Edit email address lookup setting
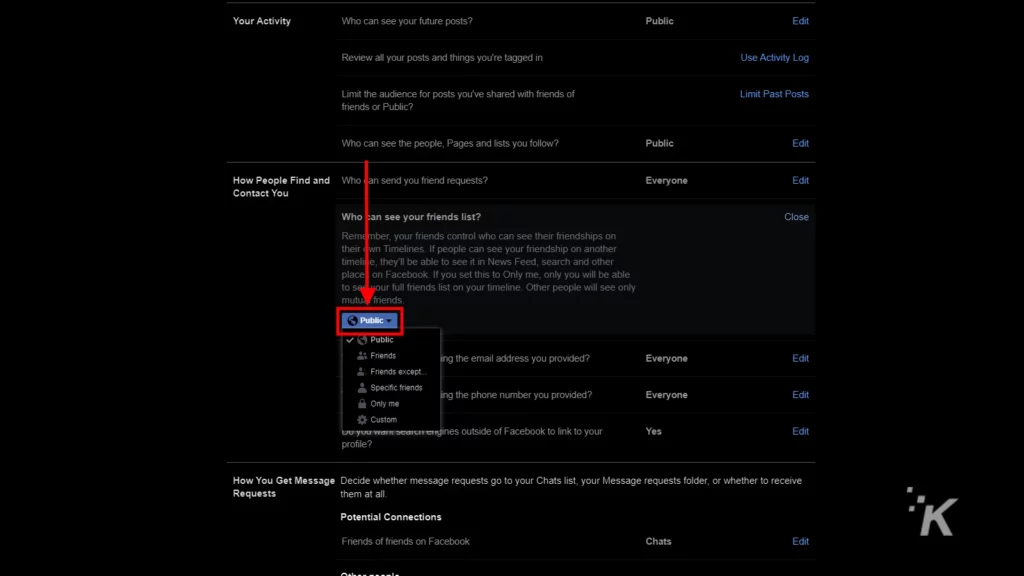The image size is (1024, 576). [800, 359]
